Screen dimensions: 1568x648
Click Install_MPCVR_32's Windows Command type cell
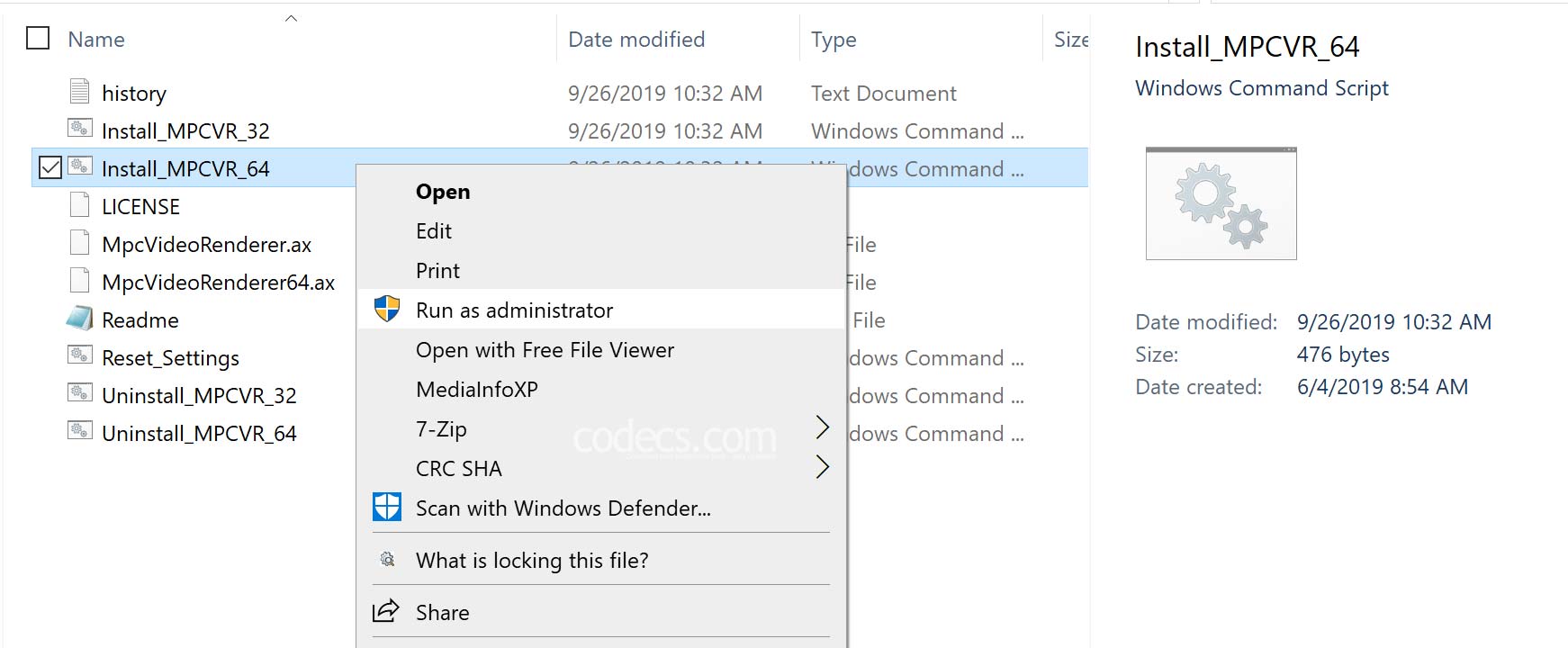(x=917, y=131)
